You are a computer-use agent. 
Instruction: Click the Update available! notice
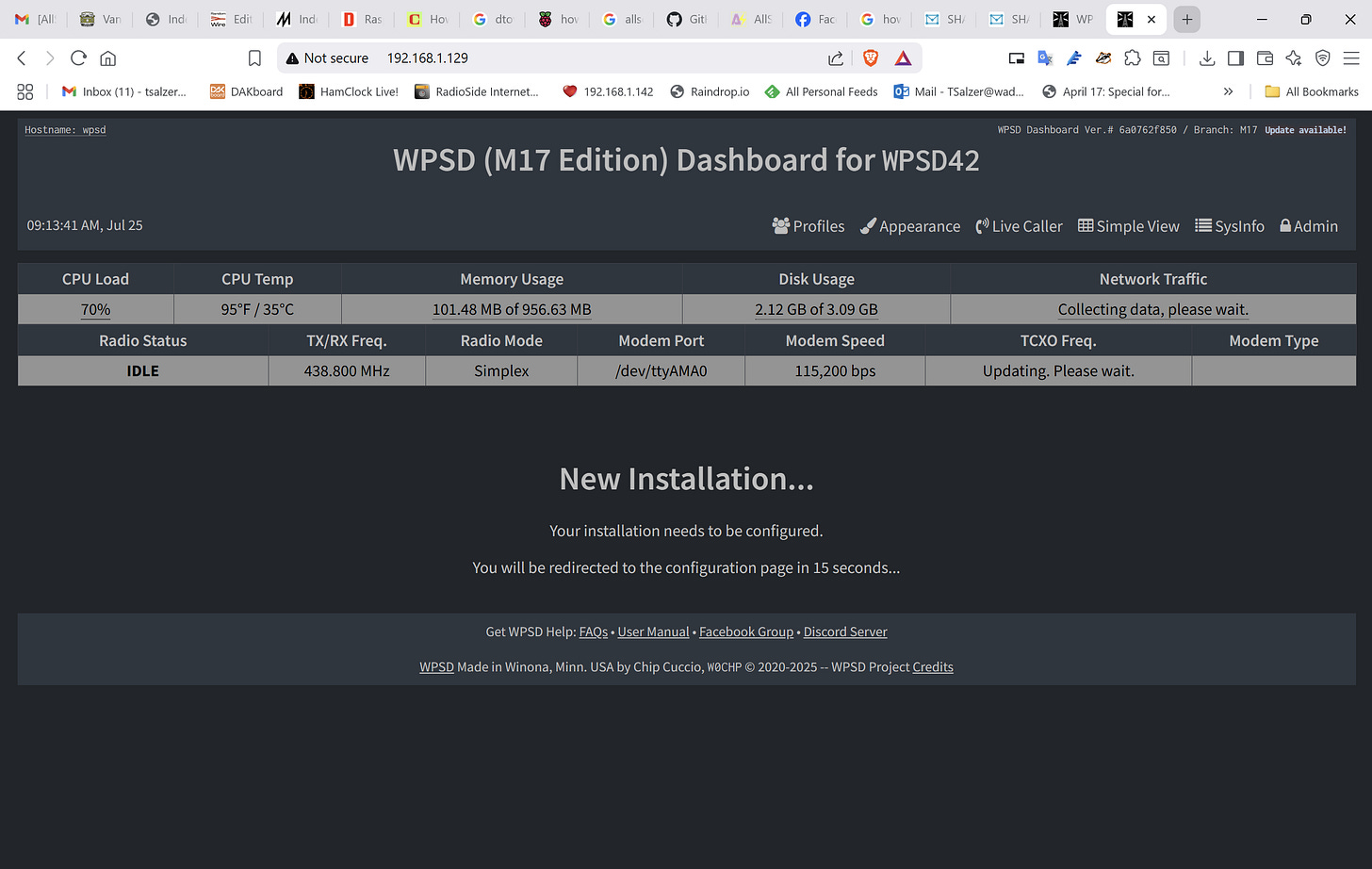click(x=1305, y=130)
